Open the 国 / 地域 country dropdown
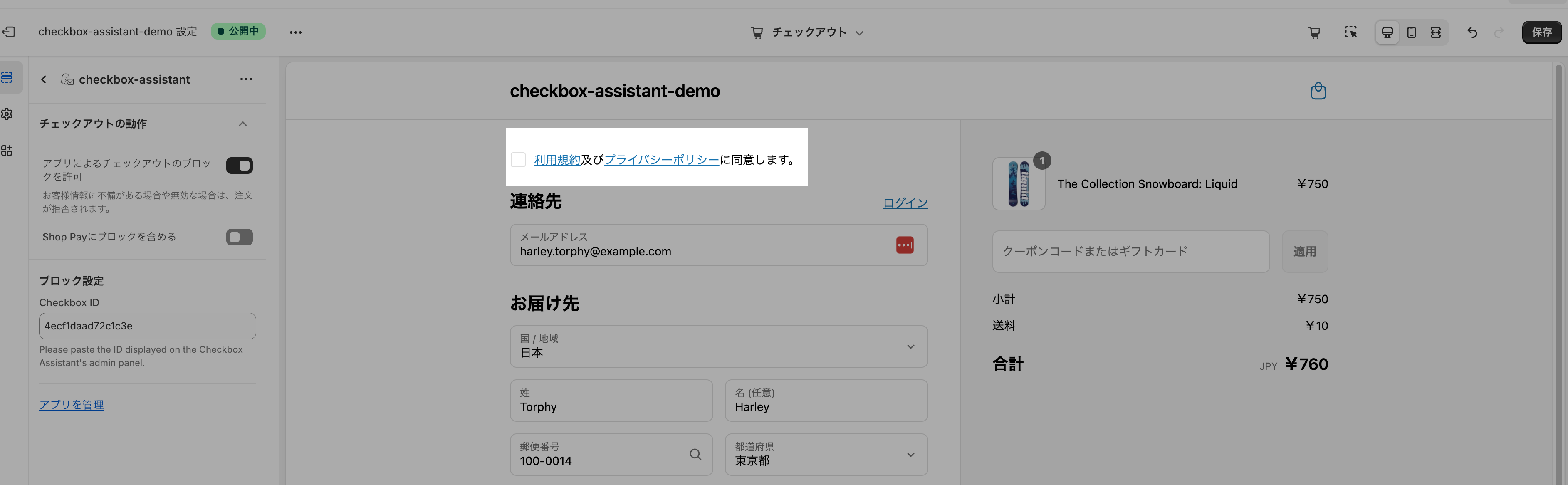 pos(718,346)
